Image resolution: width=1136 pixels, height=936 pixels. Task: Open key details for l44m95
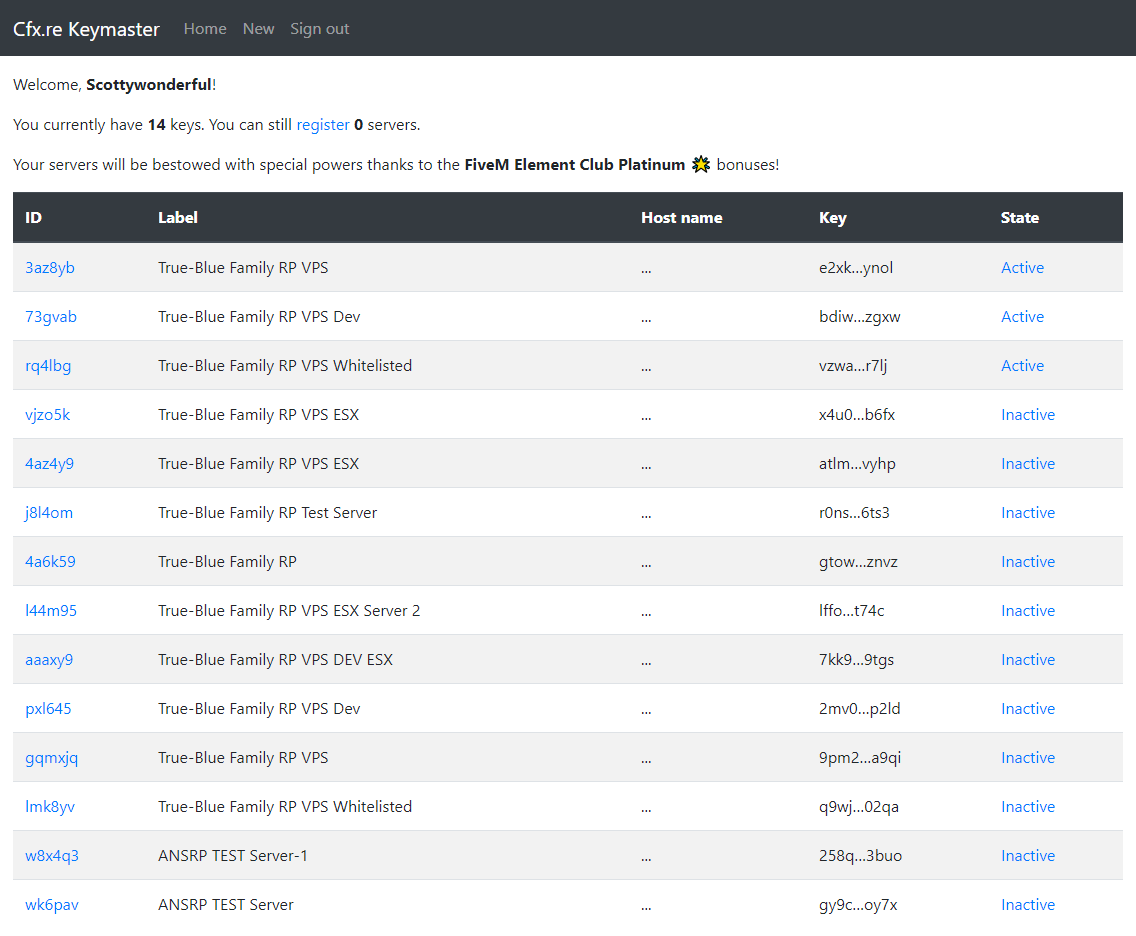click(x=51, y=610)
